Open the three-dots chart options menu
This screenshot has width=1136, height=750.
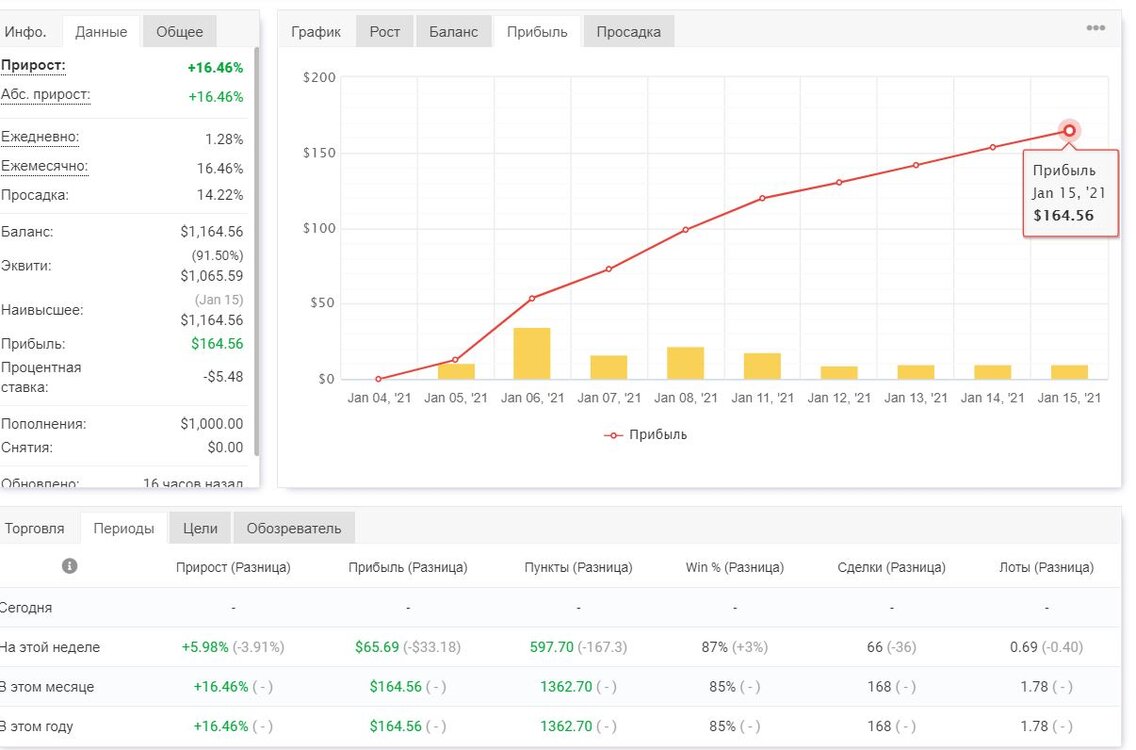1095,28
